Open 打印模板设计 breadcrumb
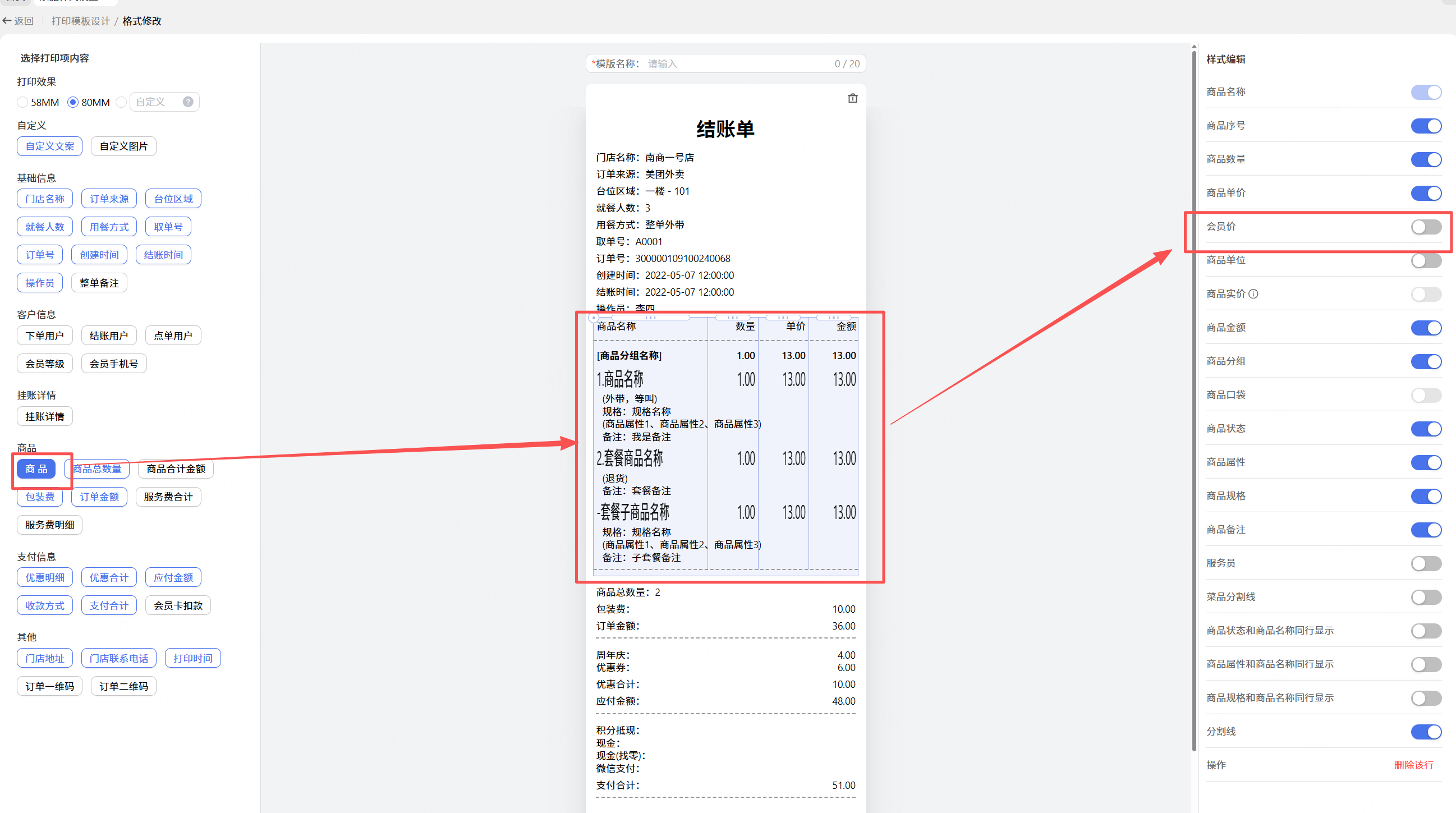Screen dimensions: 1456x813 pyautogui.click(x=80, y=21)
